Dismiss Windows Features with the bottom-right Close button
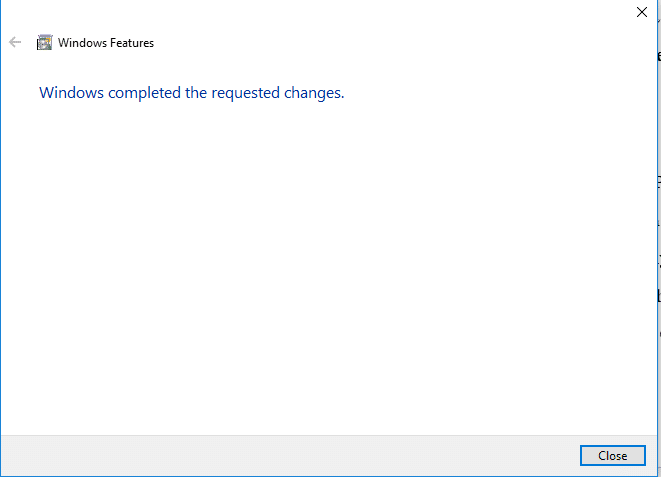The height and width of the screenshot is (477, 661). [613, 456]
